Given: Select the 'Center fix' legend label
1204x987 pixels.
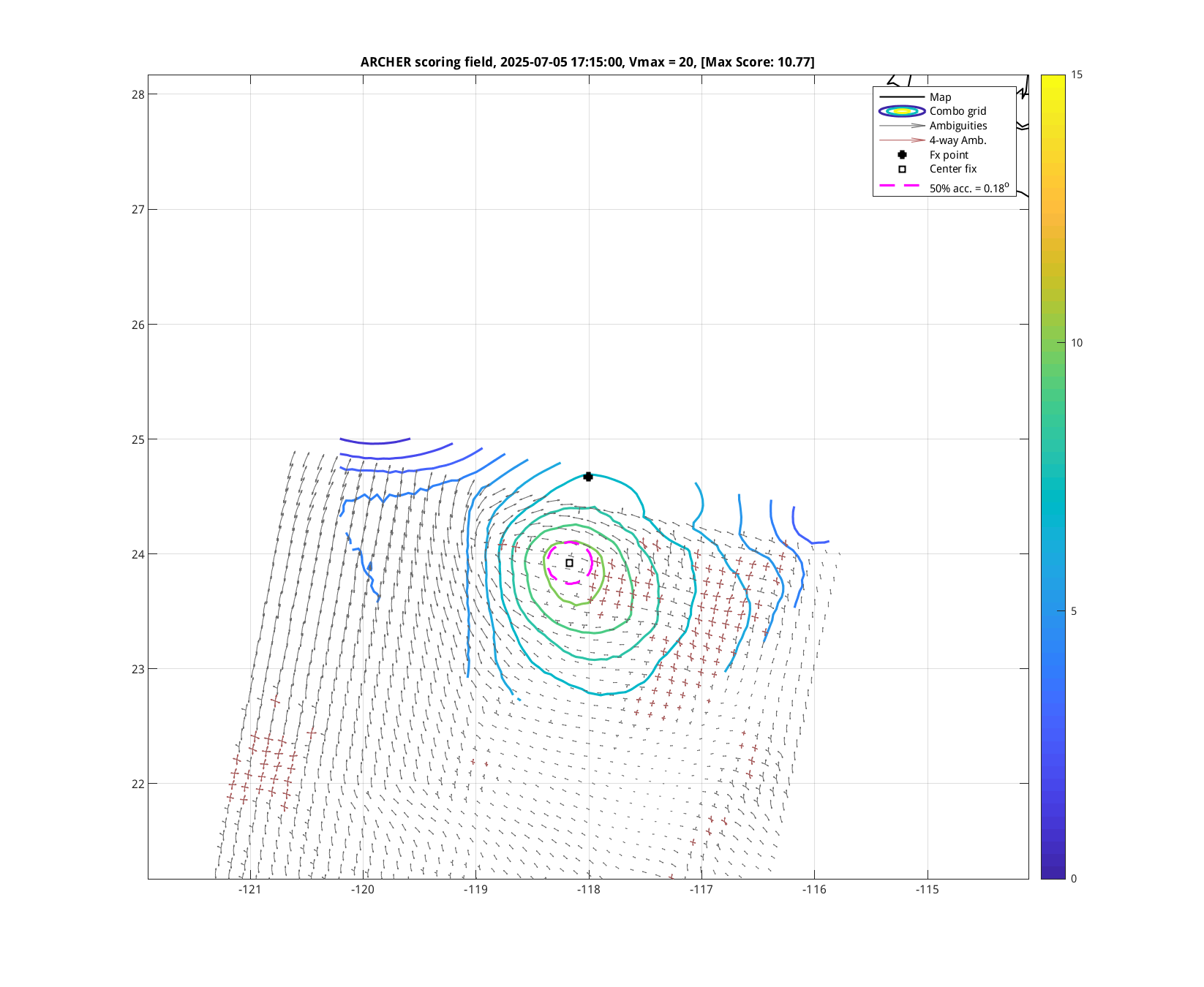Looking at the screenshot, I should pyautogui.click(x=953, y=169).
